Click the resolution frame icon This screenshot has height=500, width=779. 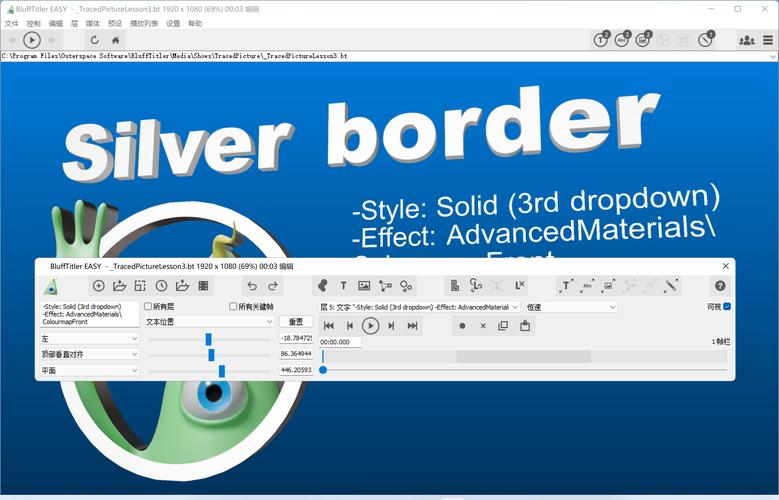pos(140,286)
